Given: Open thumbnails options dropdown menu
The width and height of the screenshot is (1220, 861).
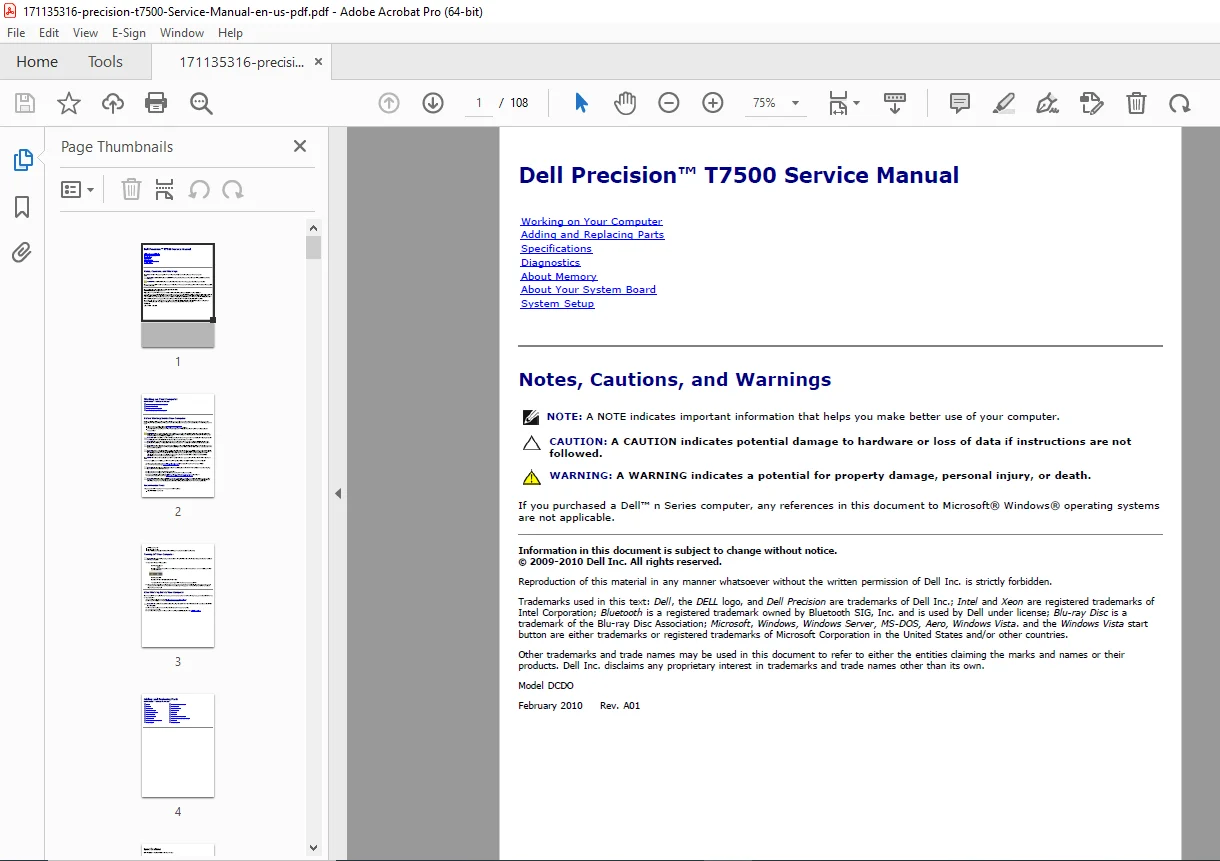Looking at the screenshot, I should 77,189.
